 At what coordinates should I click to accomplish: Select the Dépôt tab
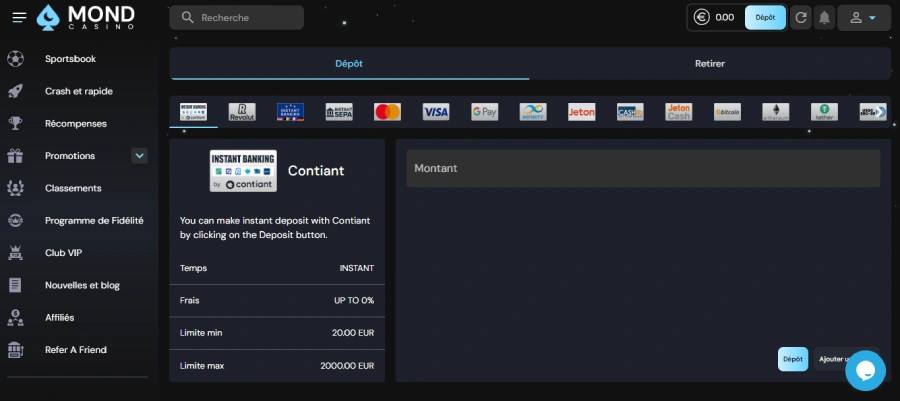[x=348, y=64]
